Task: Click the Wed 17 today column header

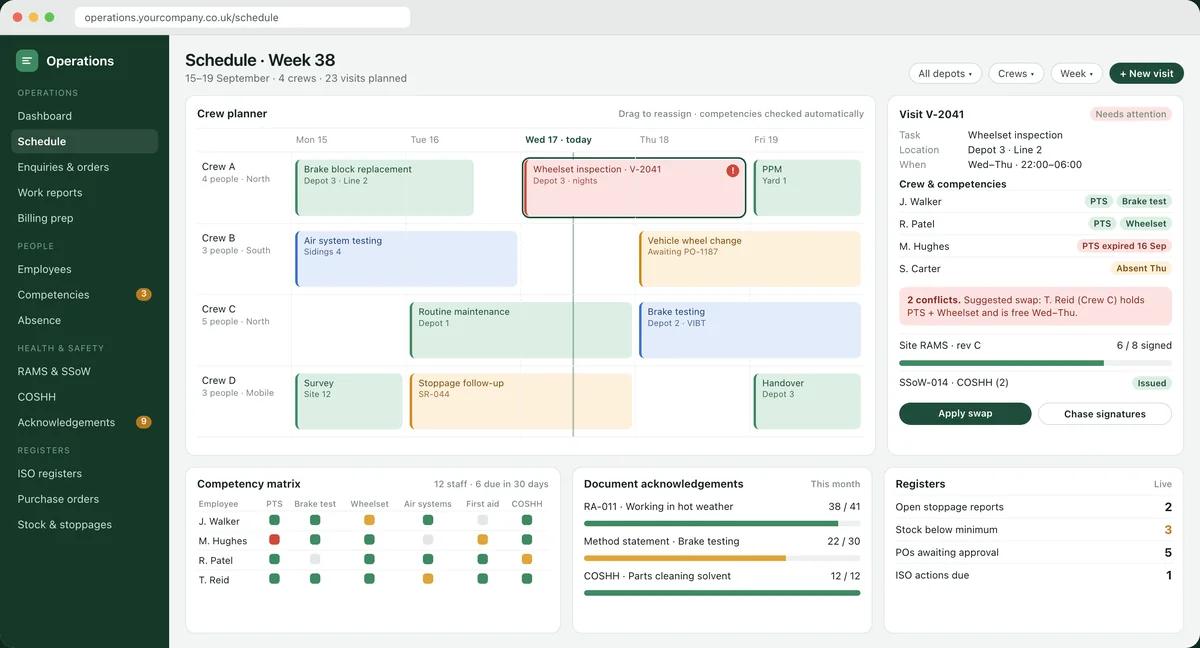Action: 558,140
